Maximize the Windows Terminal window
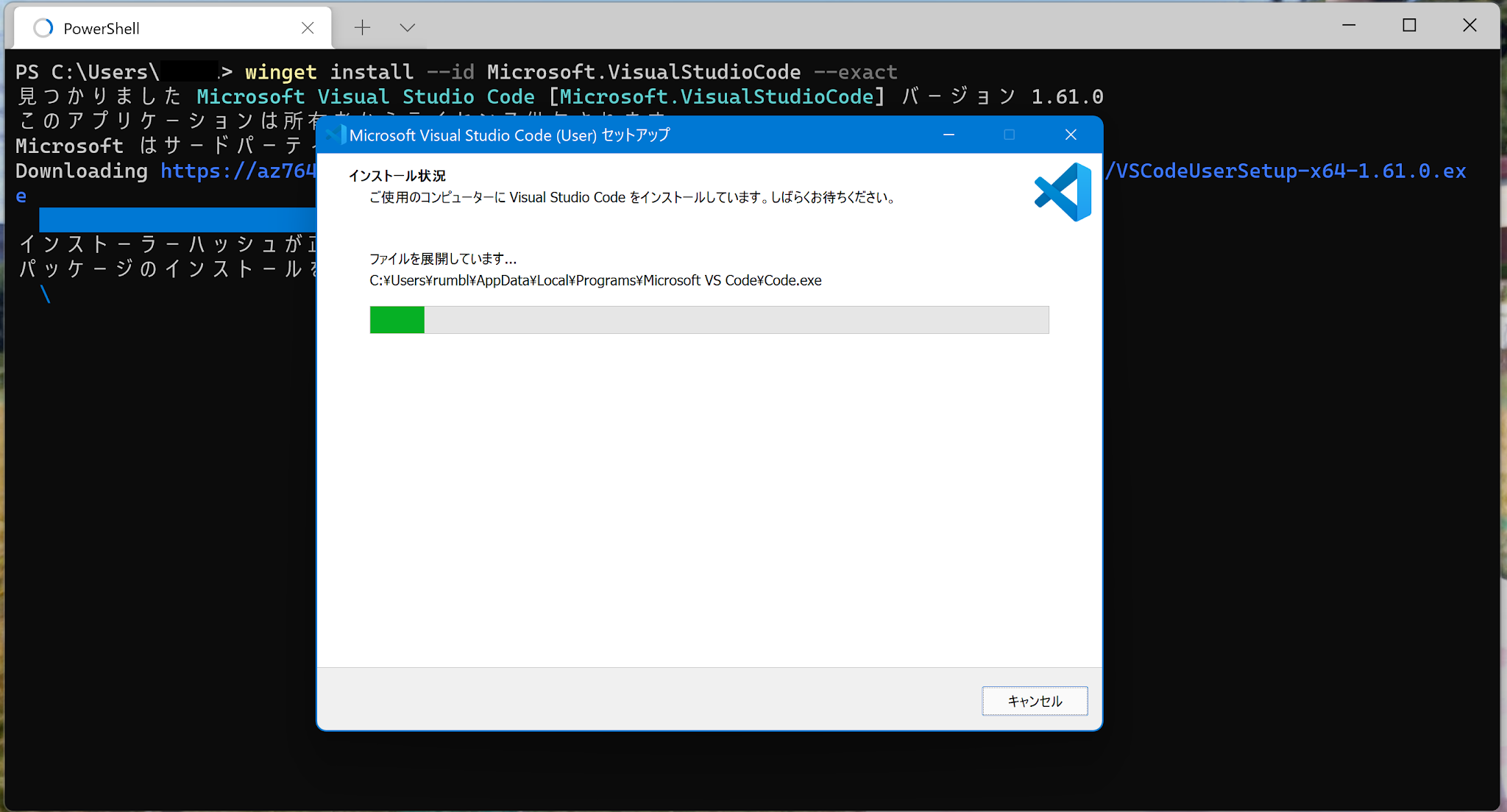The width and height of the screenshot is (1507, 812). point(1409,26)
